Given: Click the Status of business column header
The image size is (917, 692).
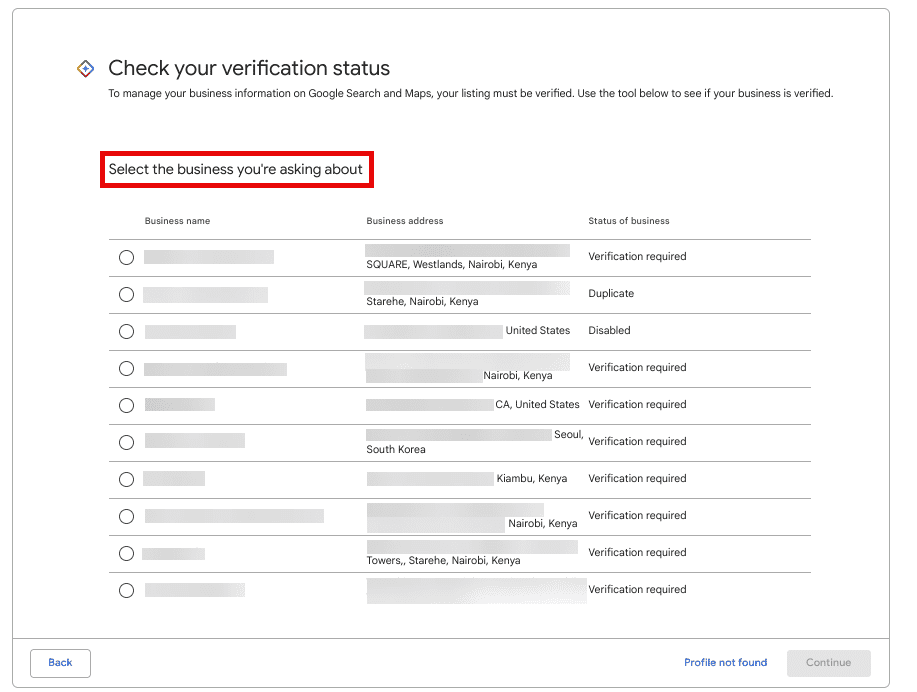Looking at the screenshot, I should pyautogui.click(x=629, y=221).
